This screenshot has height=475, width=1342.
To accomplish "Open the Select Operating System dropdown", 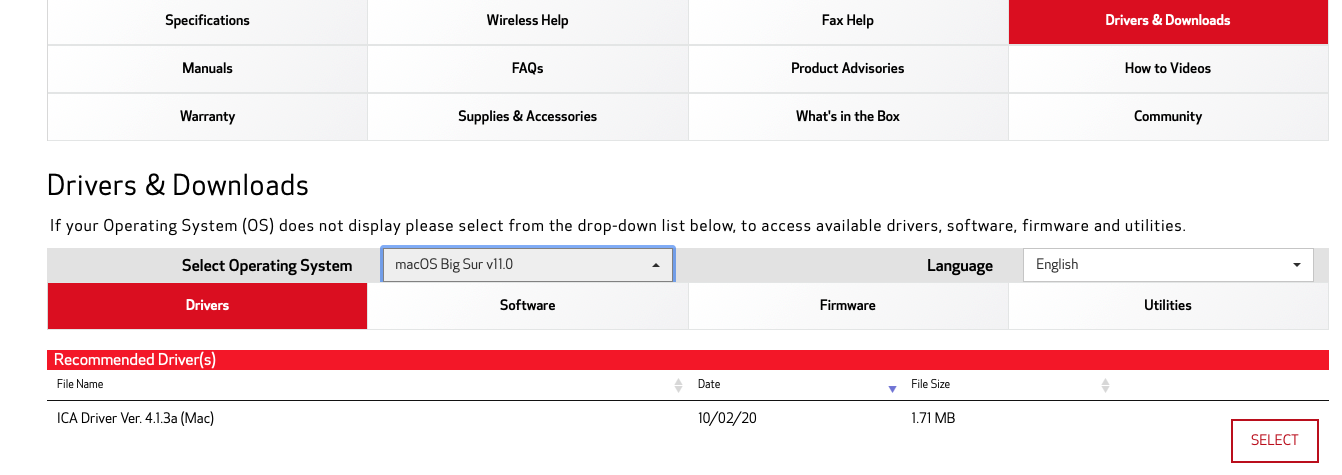I will [x=527, y=265].
